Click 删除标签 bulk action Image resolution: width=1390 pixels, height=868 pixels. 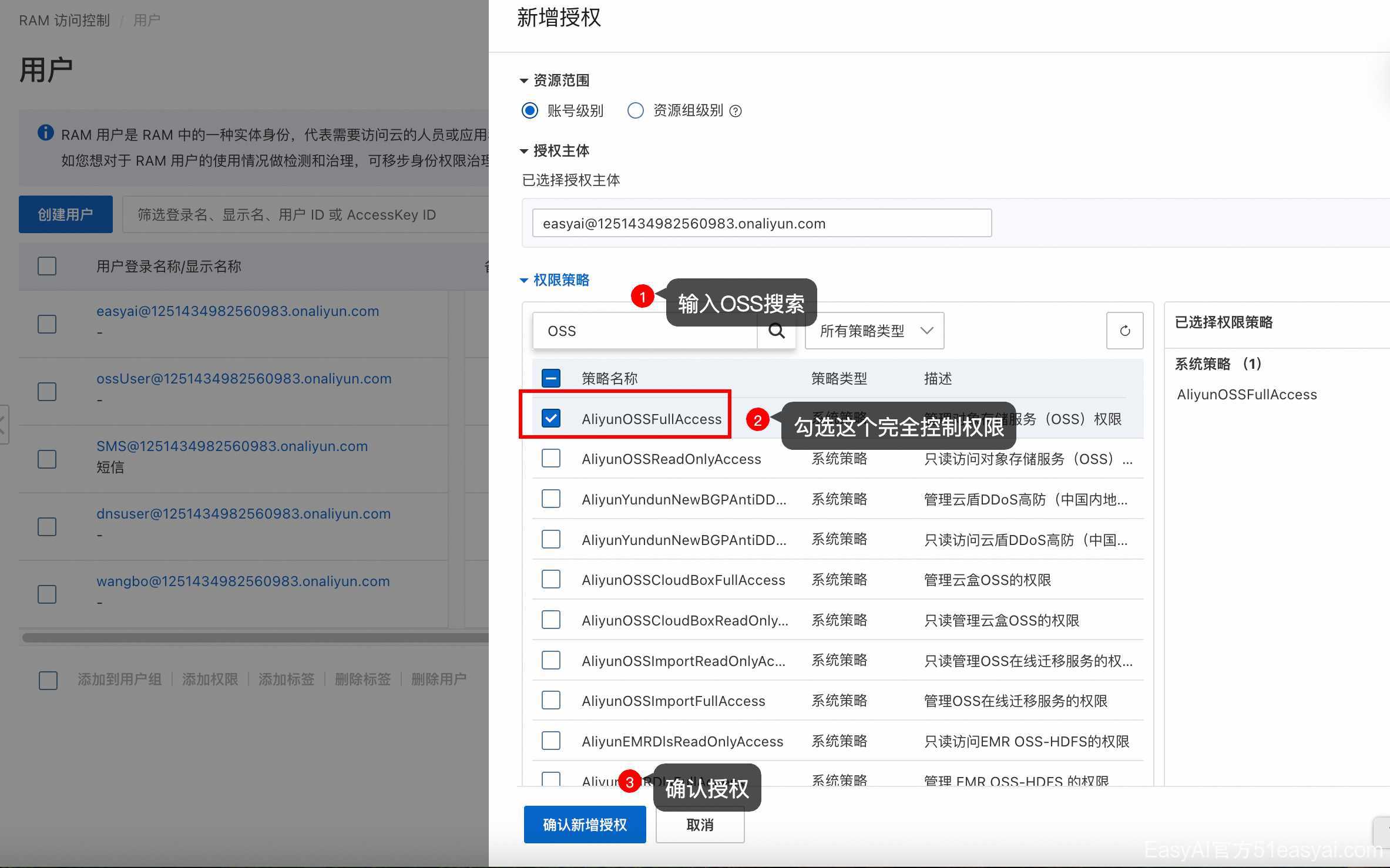[362, 679]
